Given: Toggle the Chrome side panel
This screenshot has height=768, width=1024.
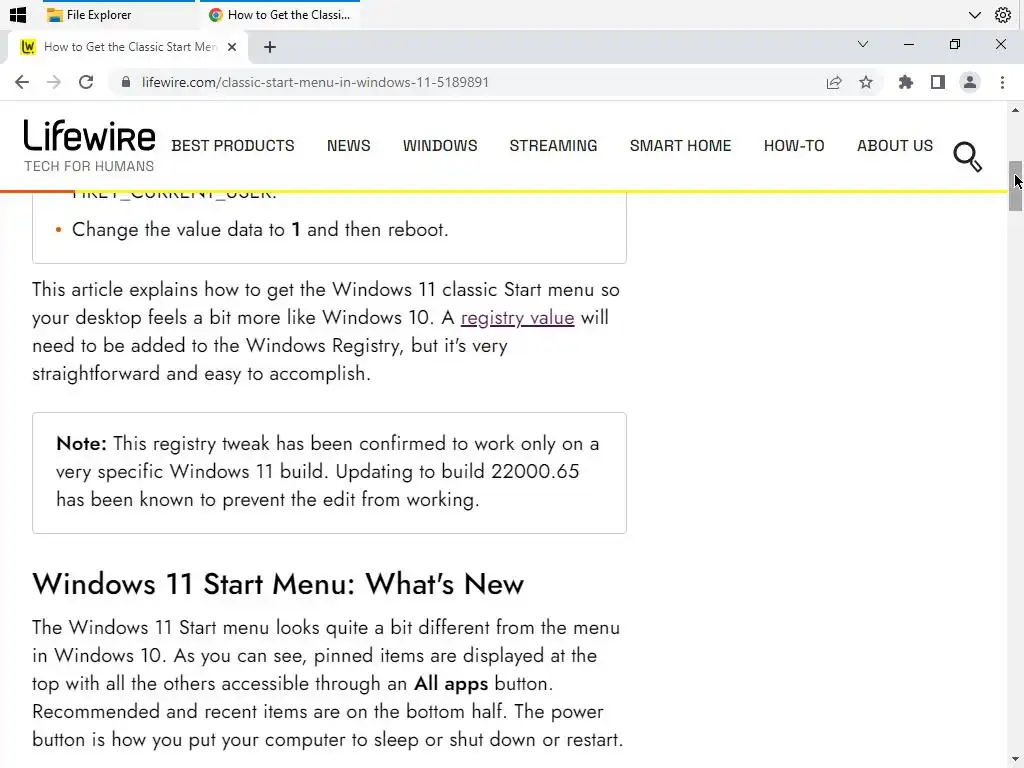Looking at the screenshot, I should click(x=938, y=82).
